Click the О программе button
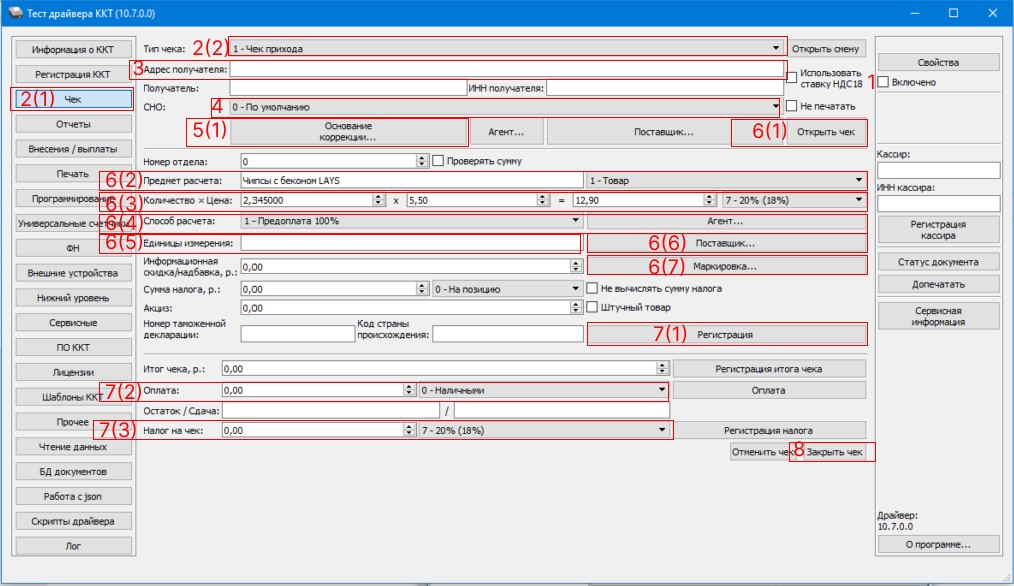 point(938,545)
